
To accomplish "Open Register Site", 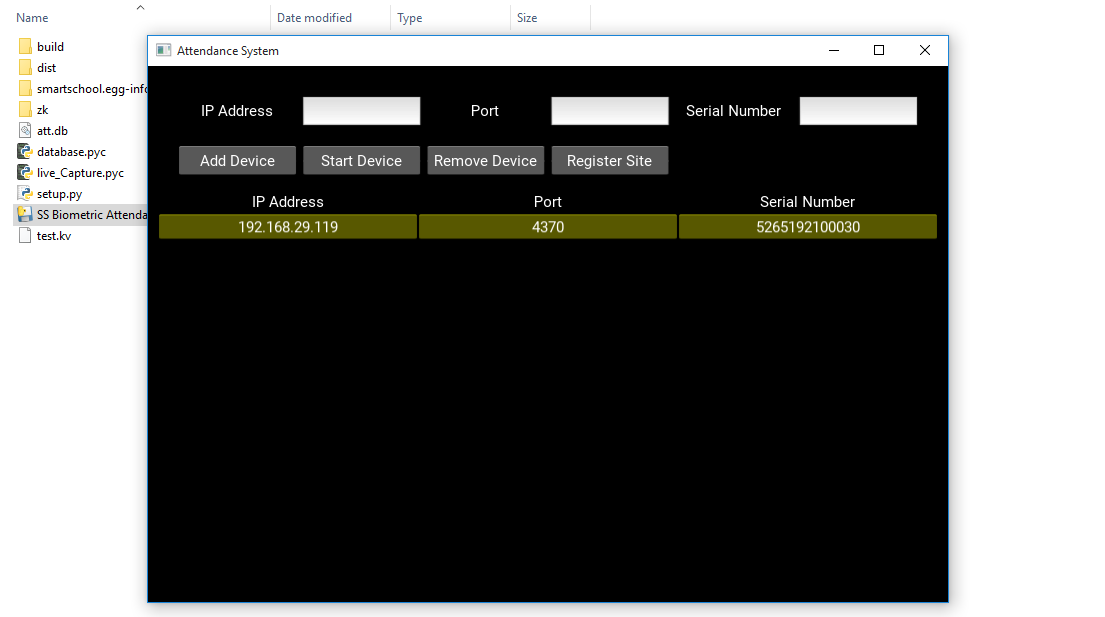I will tap(609, 161).
